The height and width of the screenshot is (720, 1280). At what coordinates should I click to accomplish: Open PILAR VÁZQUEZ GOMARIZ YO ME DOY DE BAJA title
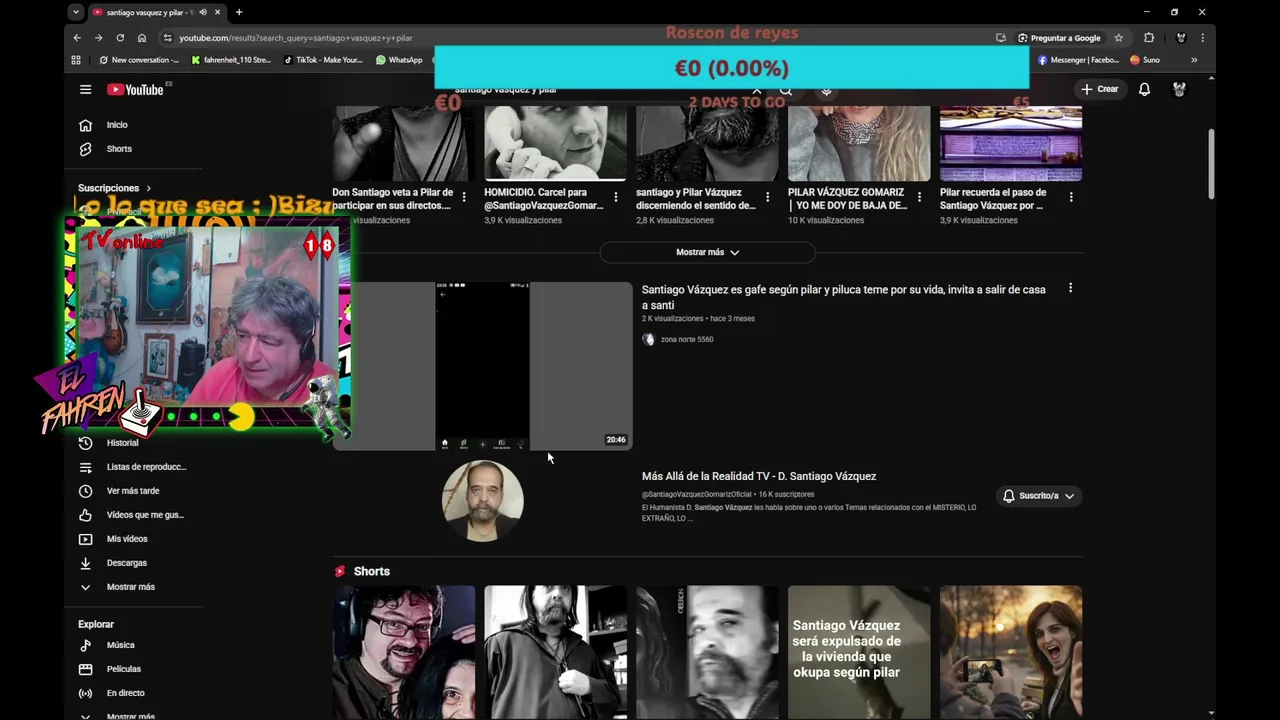click(848, 198)
